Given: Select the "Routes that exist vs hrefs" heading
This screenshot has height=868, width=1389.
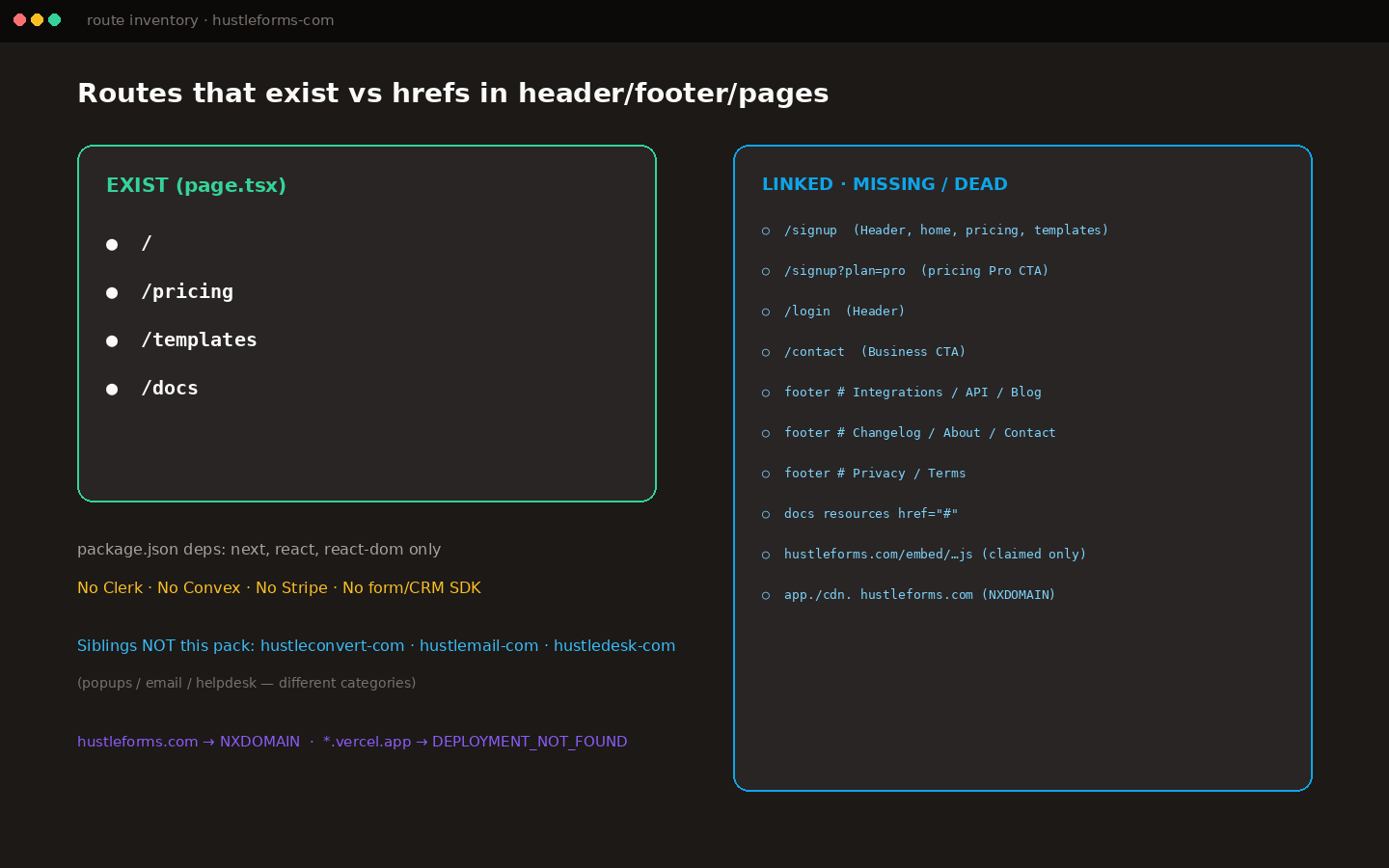Looking at the screenshot, I should (453, 94).
